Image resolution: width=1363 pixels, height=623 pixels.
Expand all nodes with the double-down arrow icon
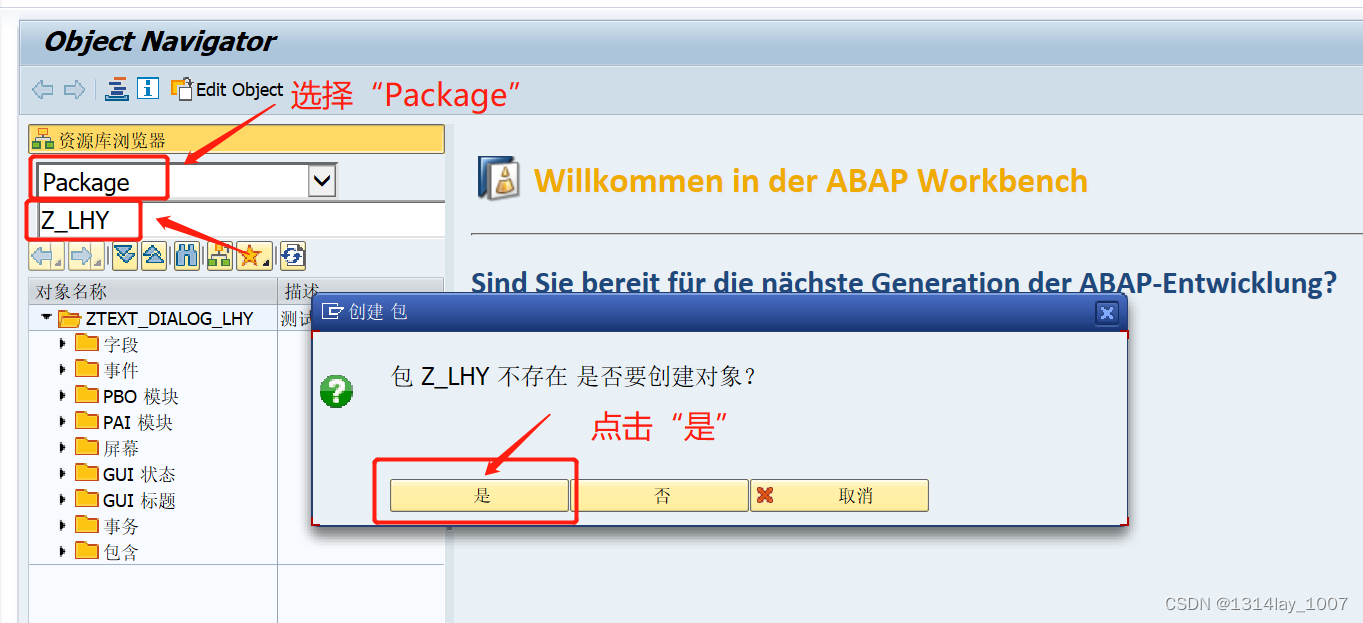124,256
